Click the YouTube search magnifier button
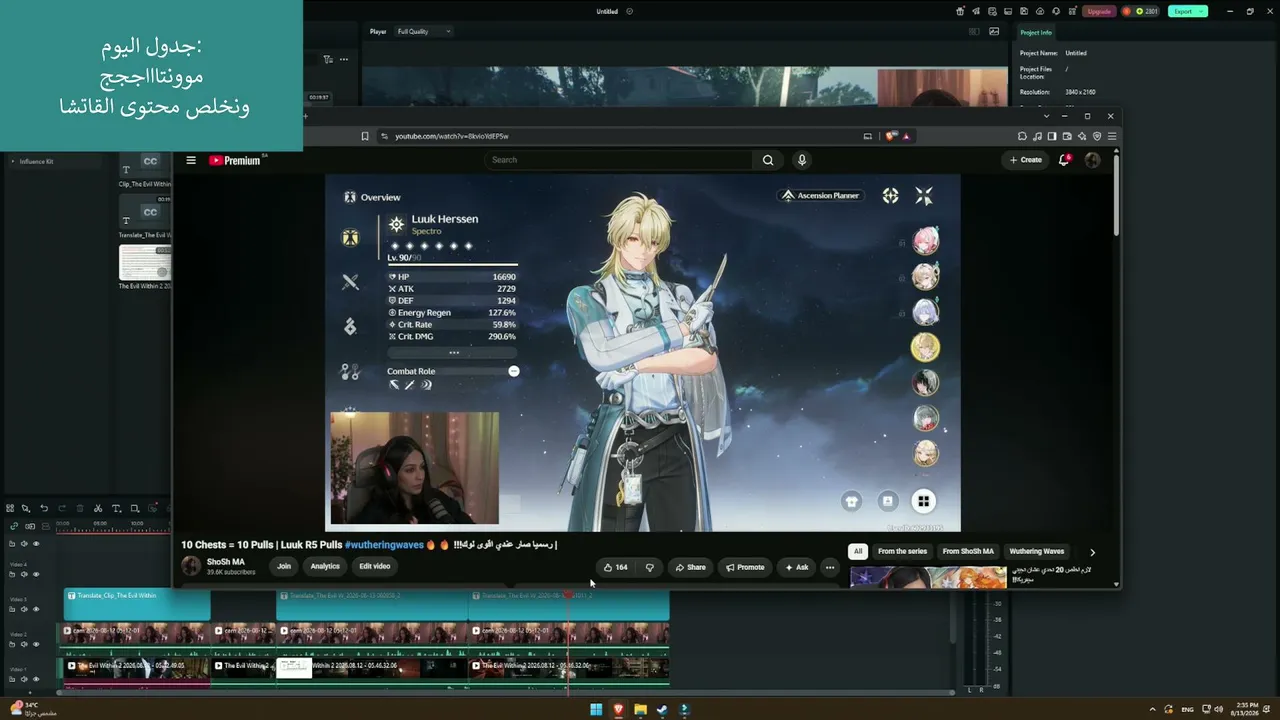 [x=768, y=160]
